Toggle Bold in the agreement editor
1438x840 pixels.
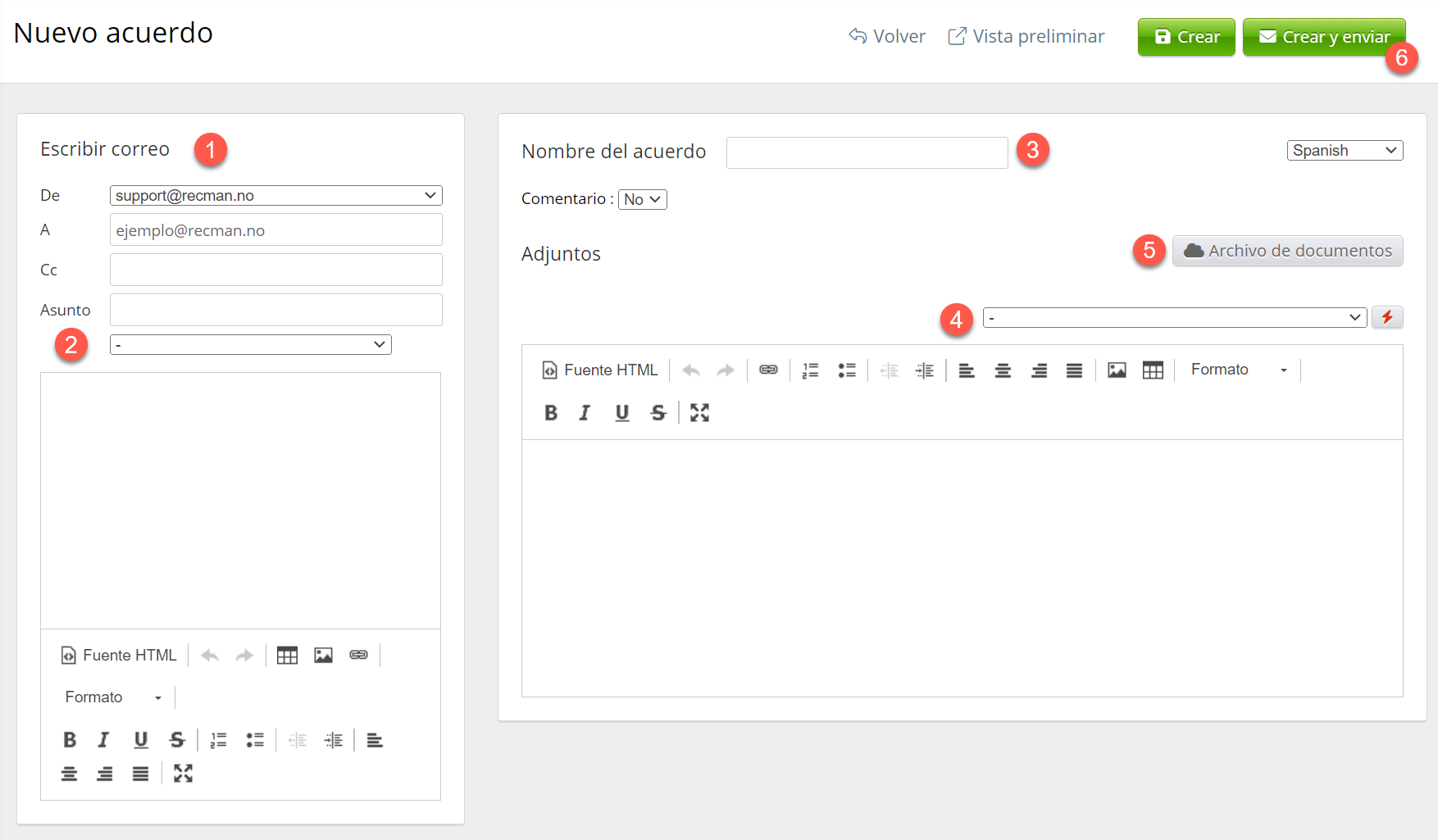tap(551, 413)
